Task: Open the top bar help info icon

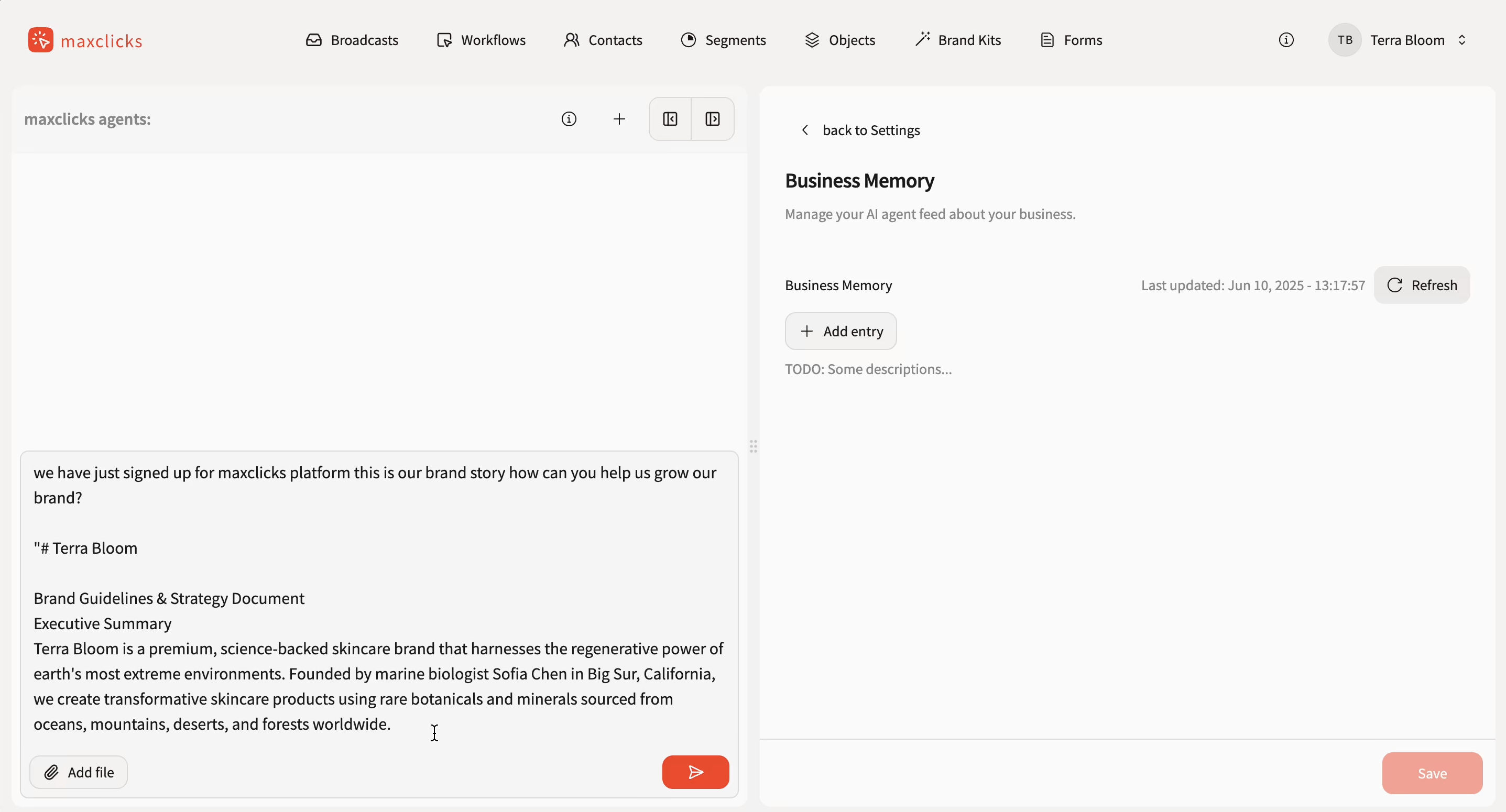Action: pyautogui.click(x=1285, y=40)
